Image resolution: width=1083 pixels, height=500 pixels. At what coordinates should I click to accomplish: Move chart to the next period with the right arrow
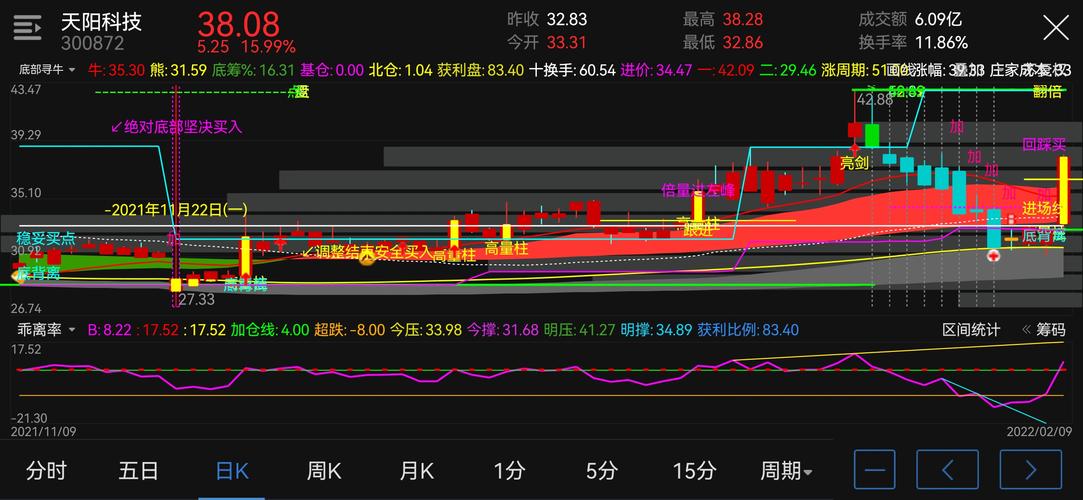[x=1031, y=470]
